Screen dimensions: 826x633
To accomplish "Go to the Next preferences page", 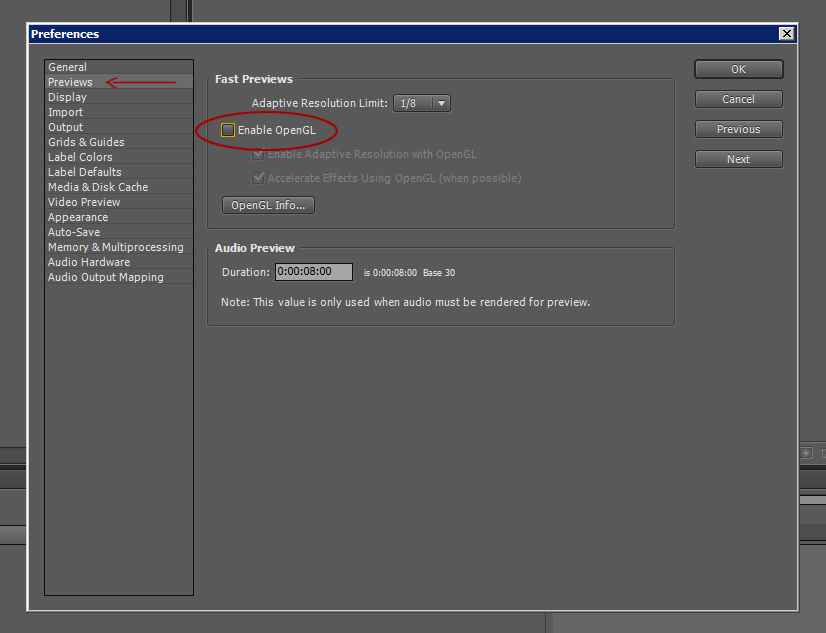I will click(x=739, y=159).
